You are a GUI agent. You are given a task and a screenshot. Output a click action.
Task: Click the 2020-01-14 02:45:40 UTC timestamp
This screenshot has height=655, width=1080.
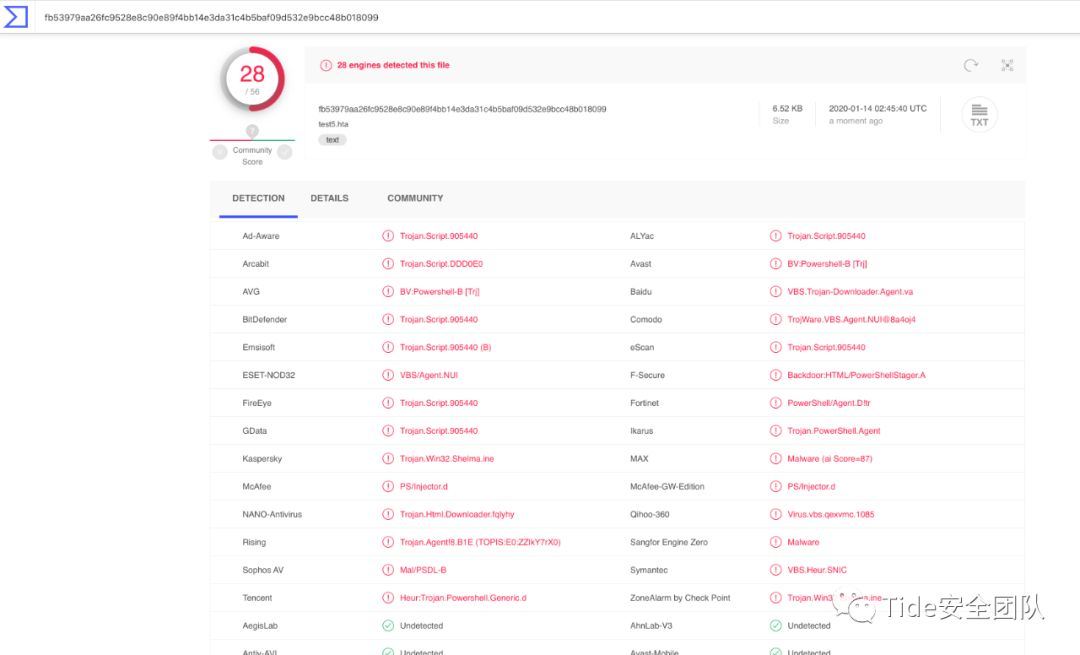tap(878, 109)
